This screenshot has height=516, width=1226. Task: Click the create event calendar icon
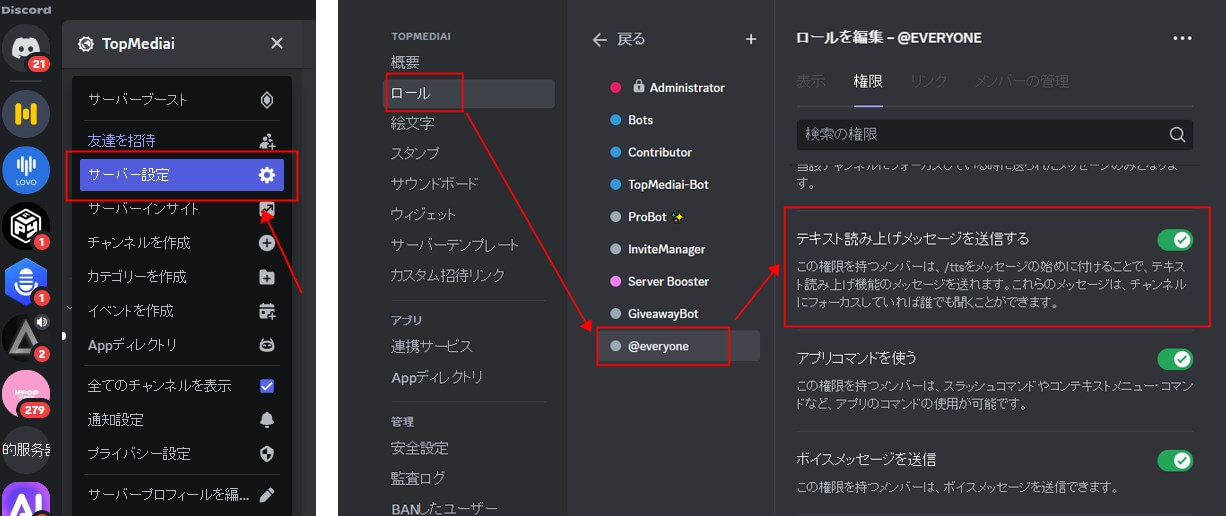pos(266,311)
